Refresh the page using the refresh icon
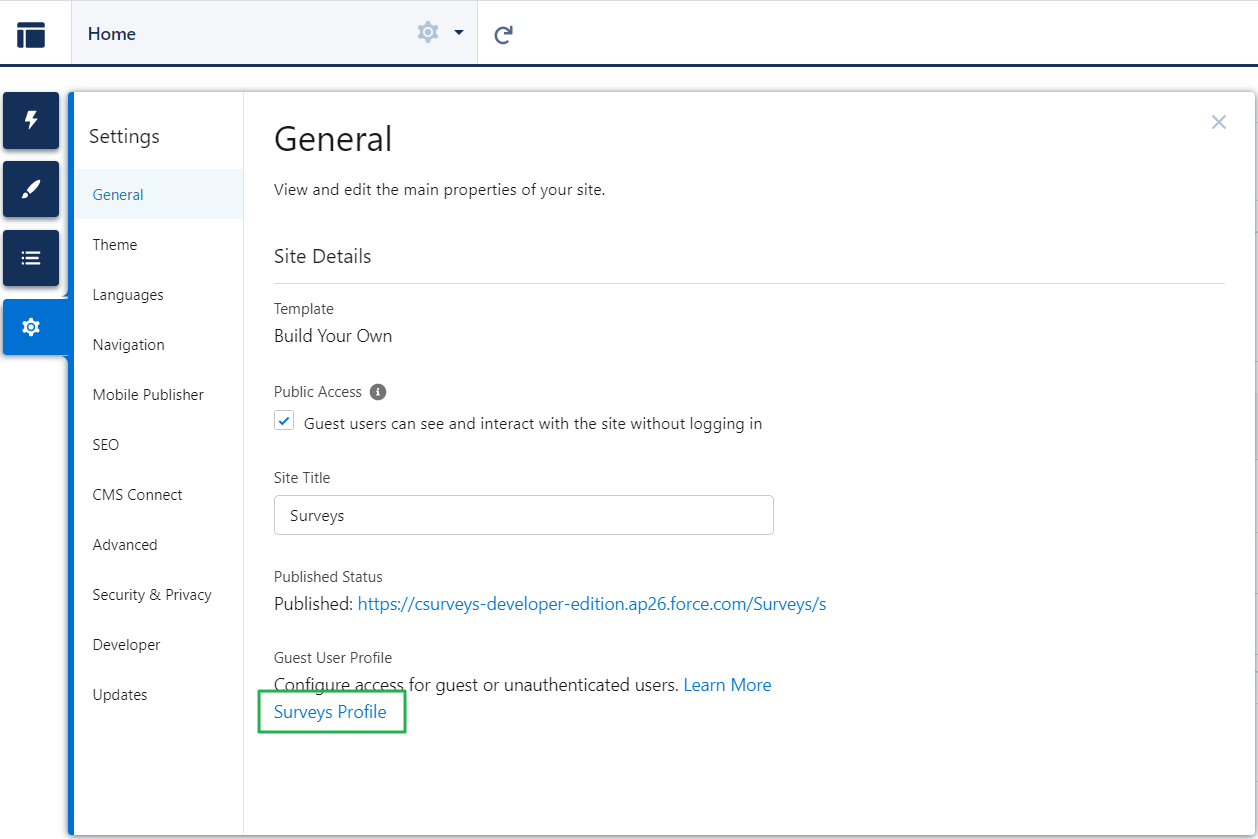Screen dimensions: 1258x839 [503, 33]
